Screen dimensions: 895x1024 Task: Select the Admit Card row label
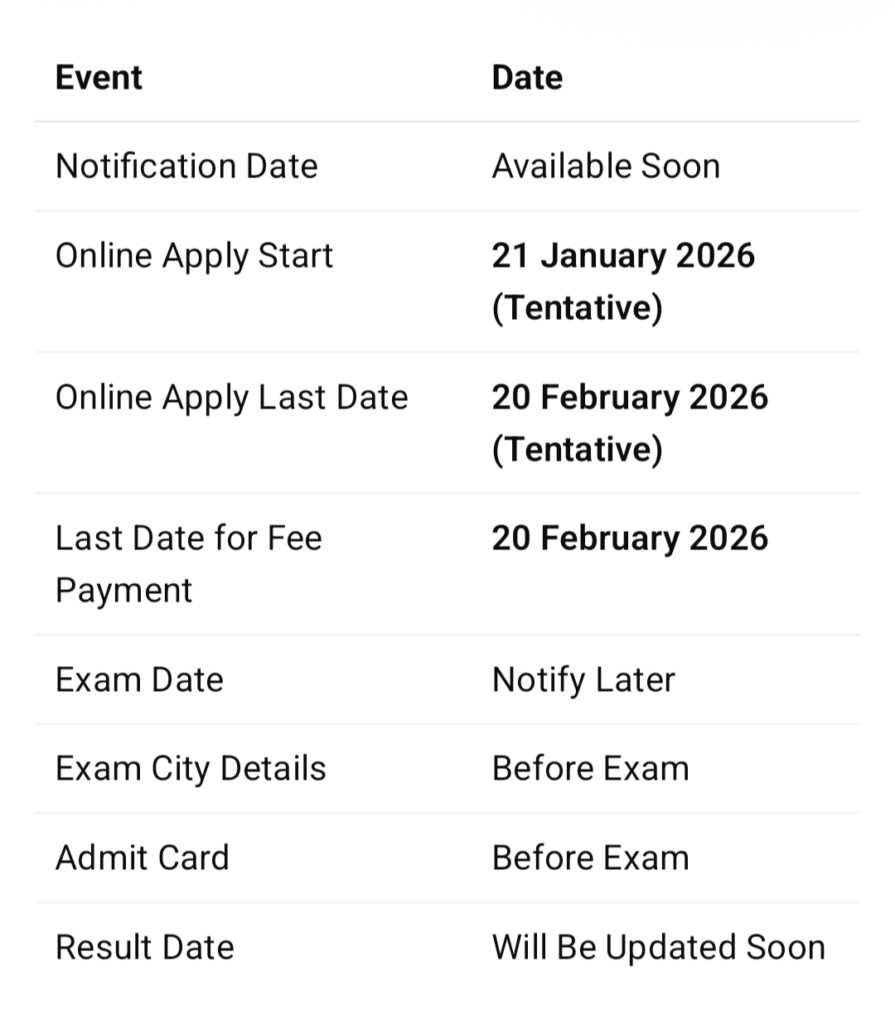tap(142, 858)
